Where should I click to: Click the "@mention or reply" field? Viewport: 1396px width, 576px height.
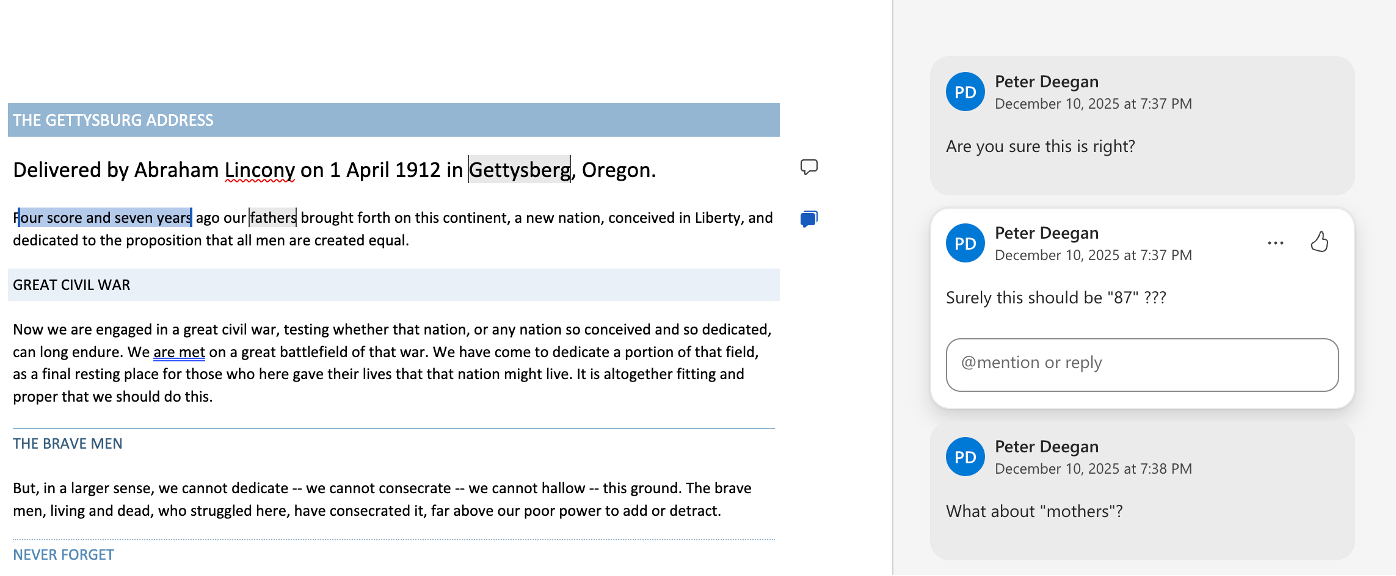[x=1141, y=364]
